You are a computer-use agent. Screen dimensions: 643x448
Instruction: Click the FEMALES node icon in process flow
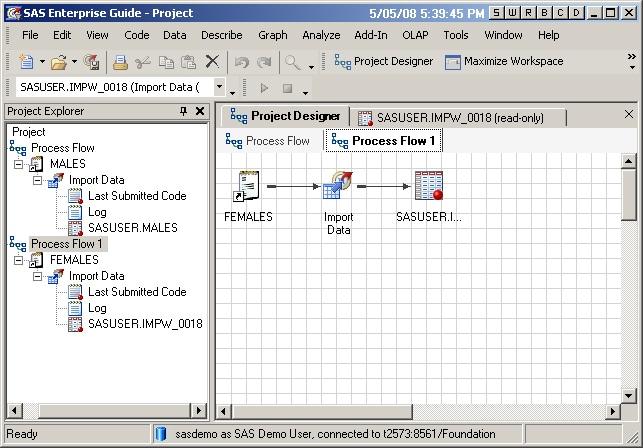pos(248,187)
